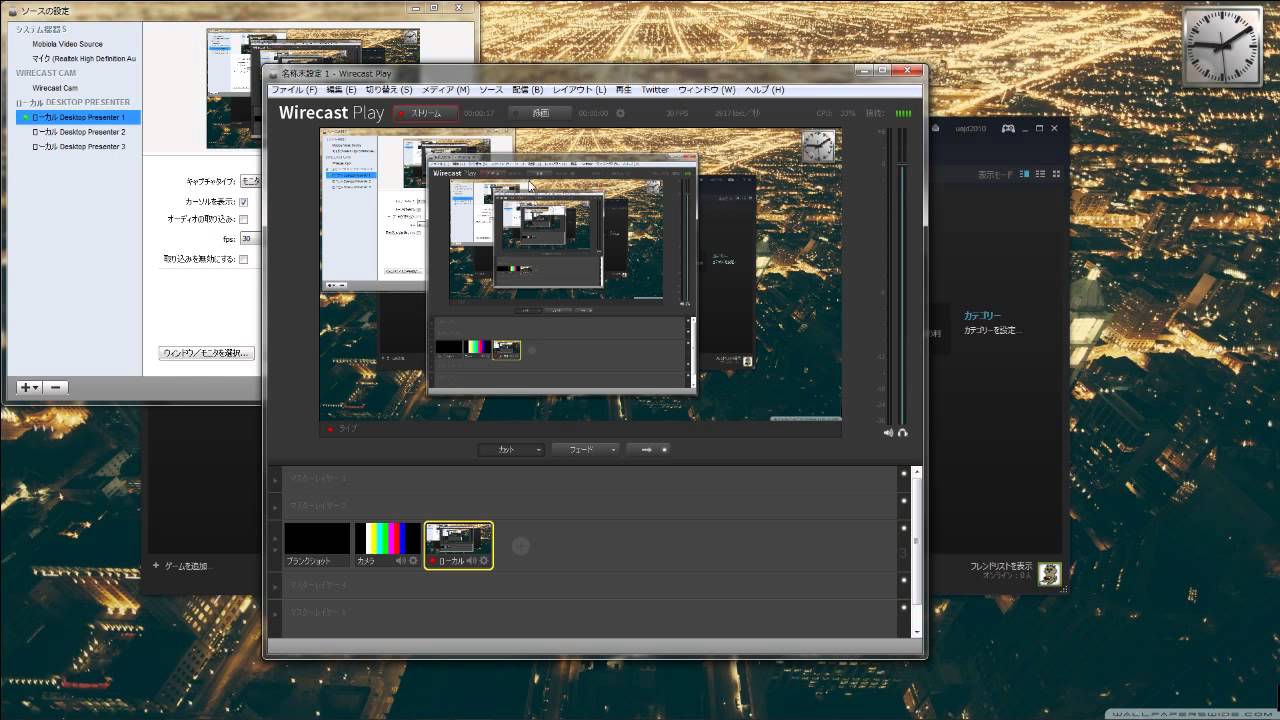The width and height of the screenshot is (1280, 720).
Task: Click the fps input field
Action: click(x=250, y=239)
